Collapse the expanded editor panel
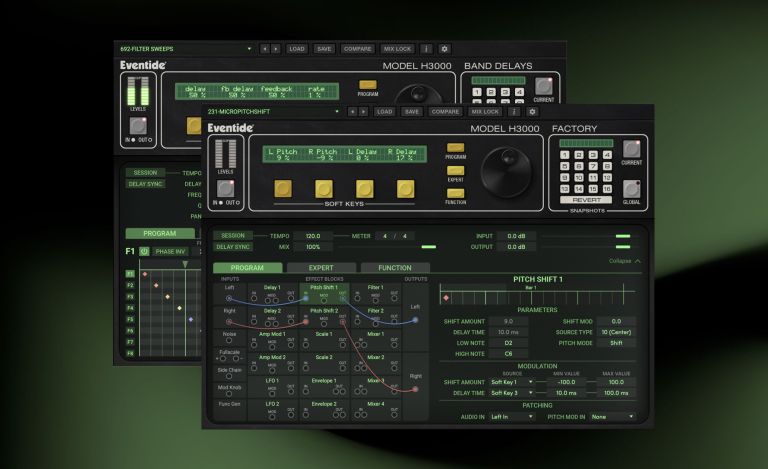This screenshot has width=768, height=469. [624, 261]
